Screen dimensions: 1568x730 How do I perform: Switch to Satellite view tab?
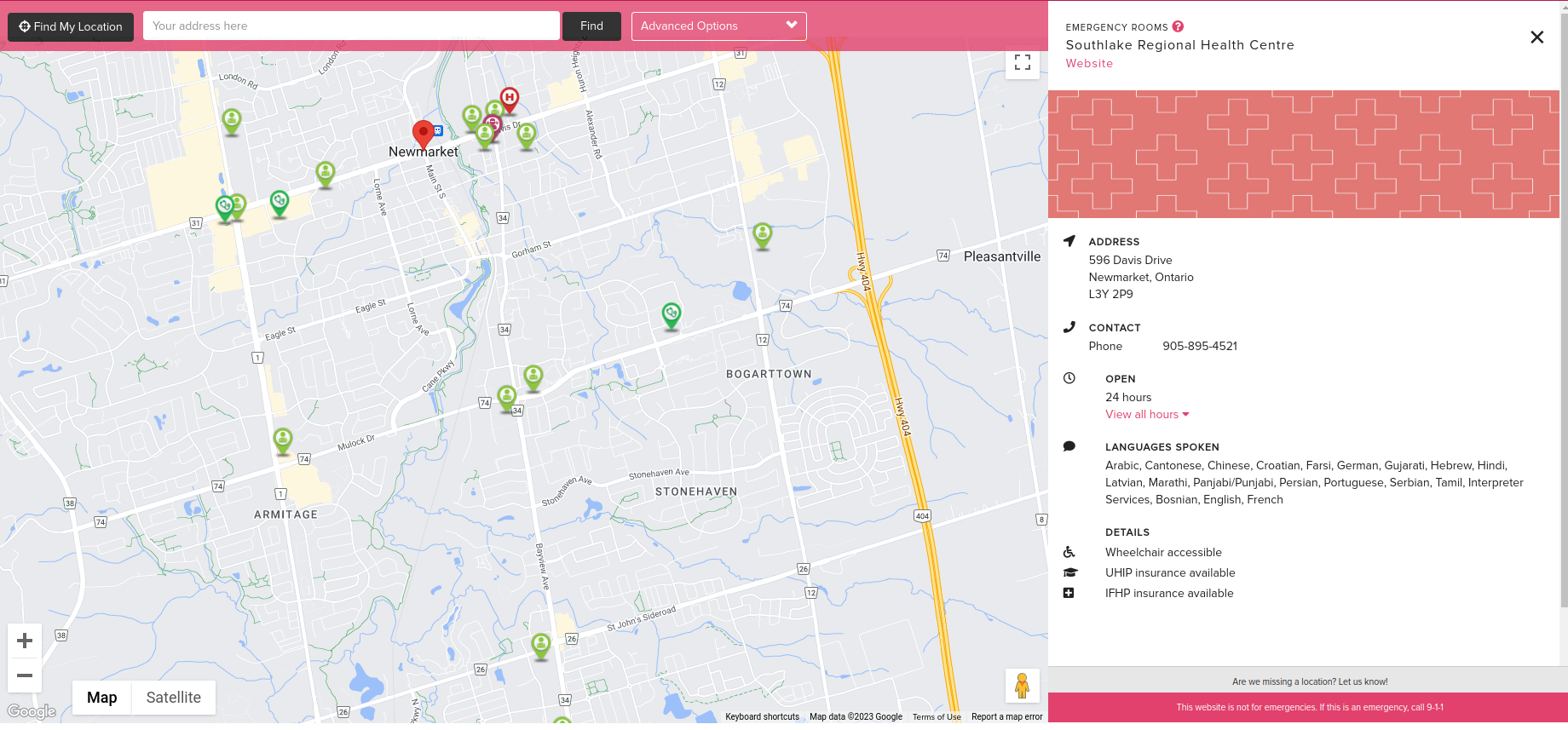pos(174,698)
